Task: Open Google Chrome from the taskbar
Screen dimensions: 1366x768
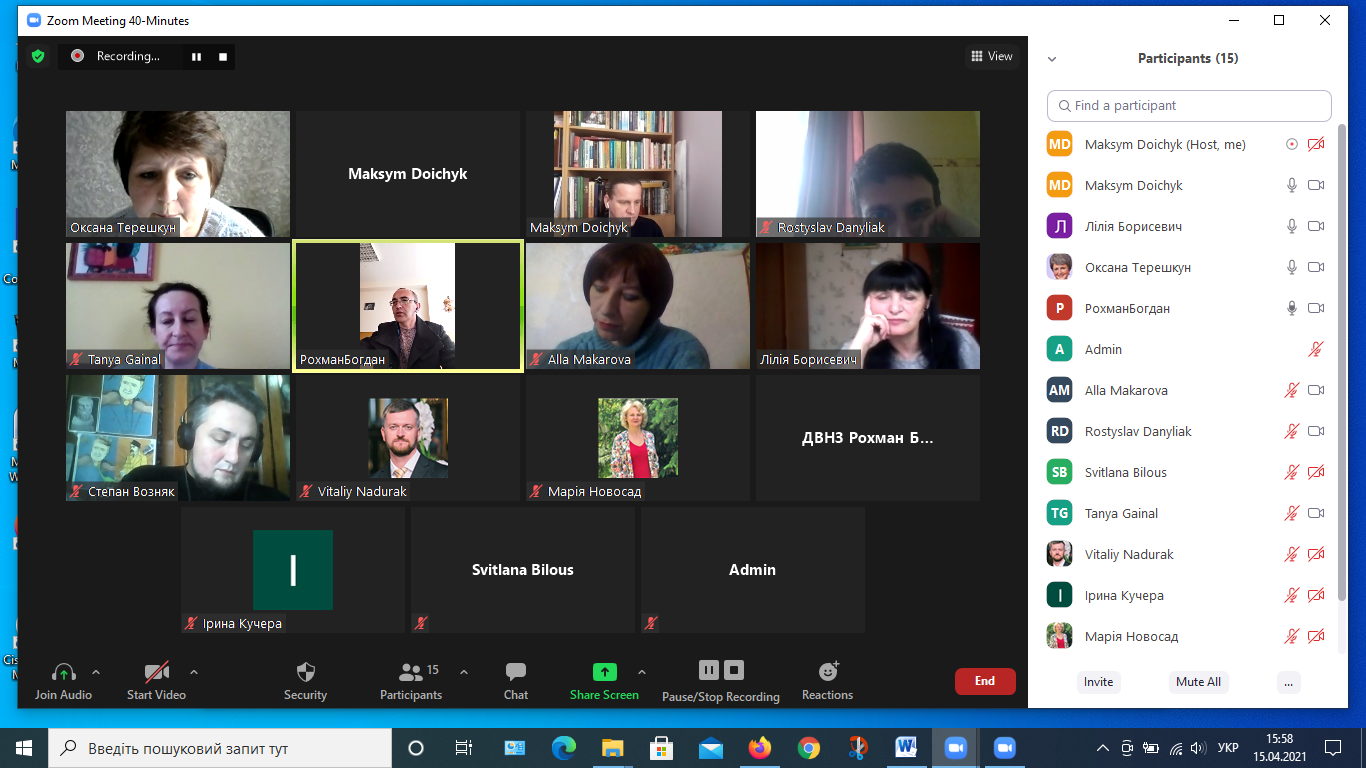Action: pos(809,747)
